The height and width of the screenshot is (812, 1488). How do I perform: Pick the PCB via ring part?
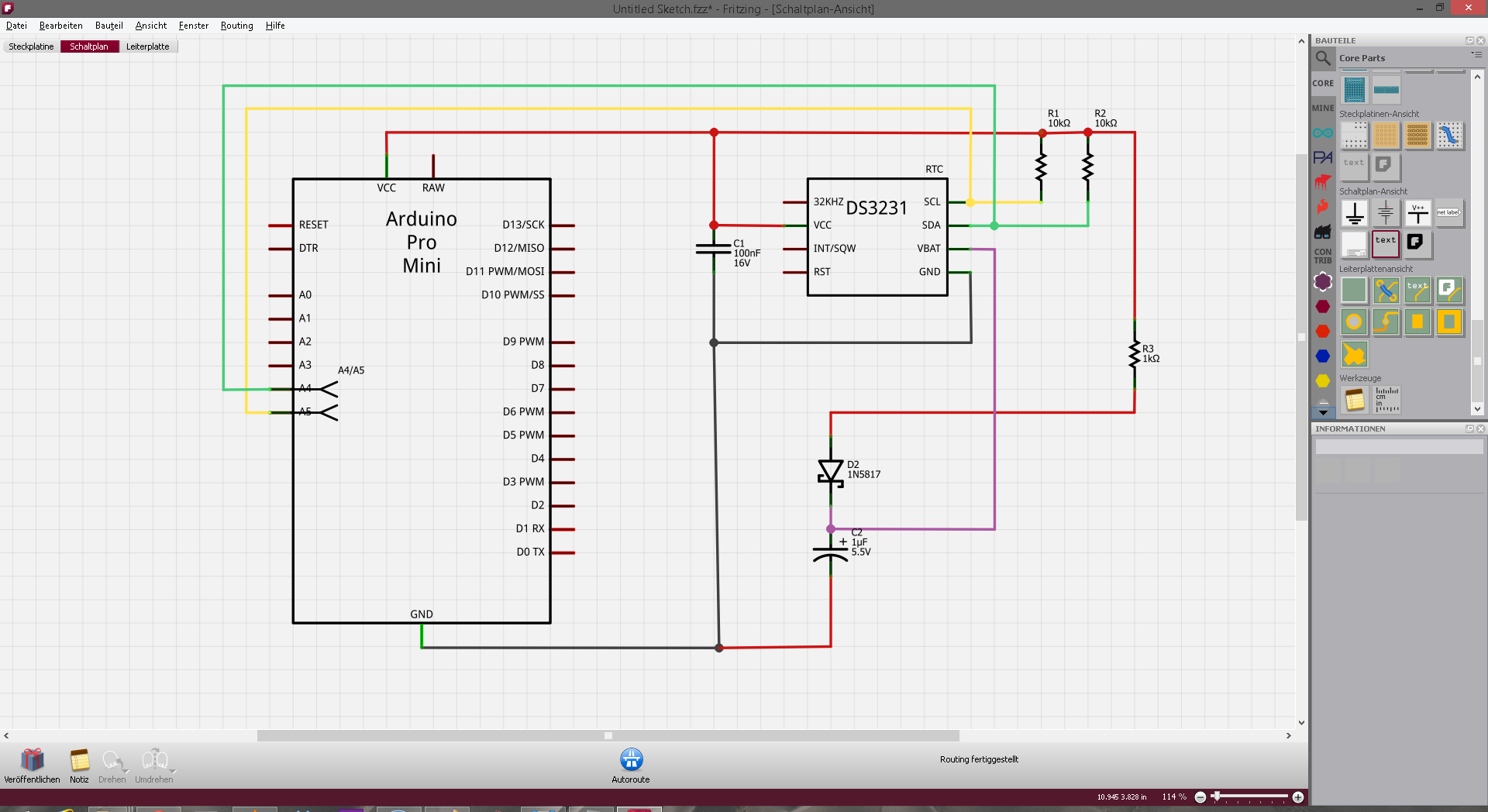coord(1355,322)
